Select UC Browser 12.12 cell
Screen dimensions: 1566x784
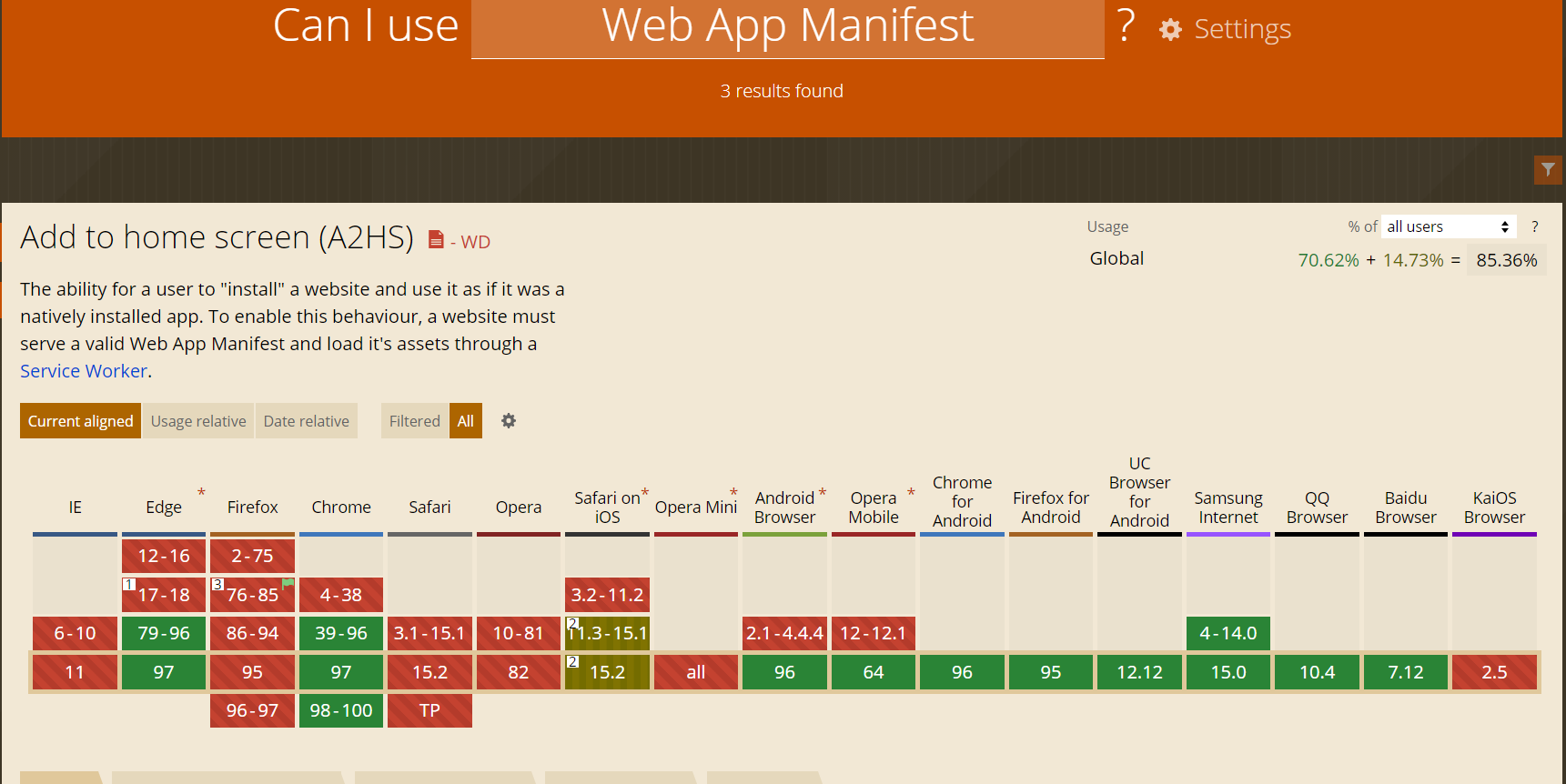point(1139,672)
